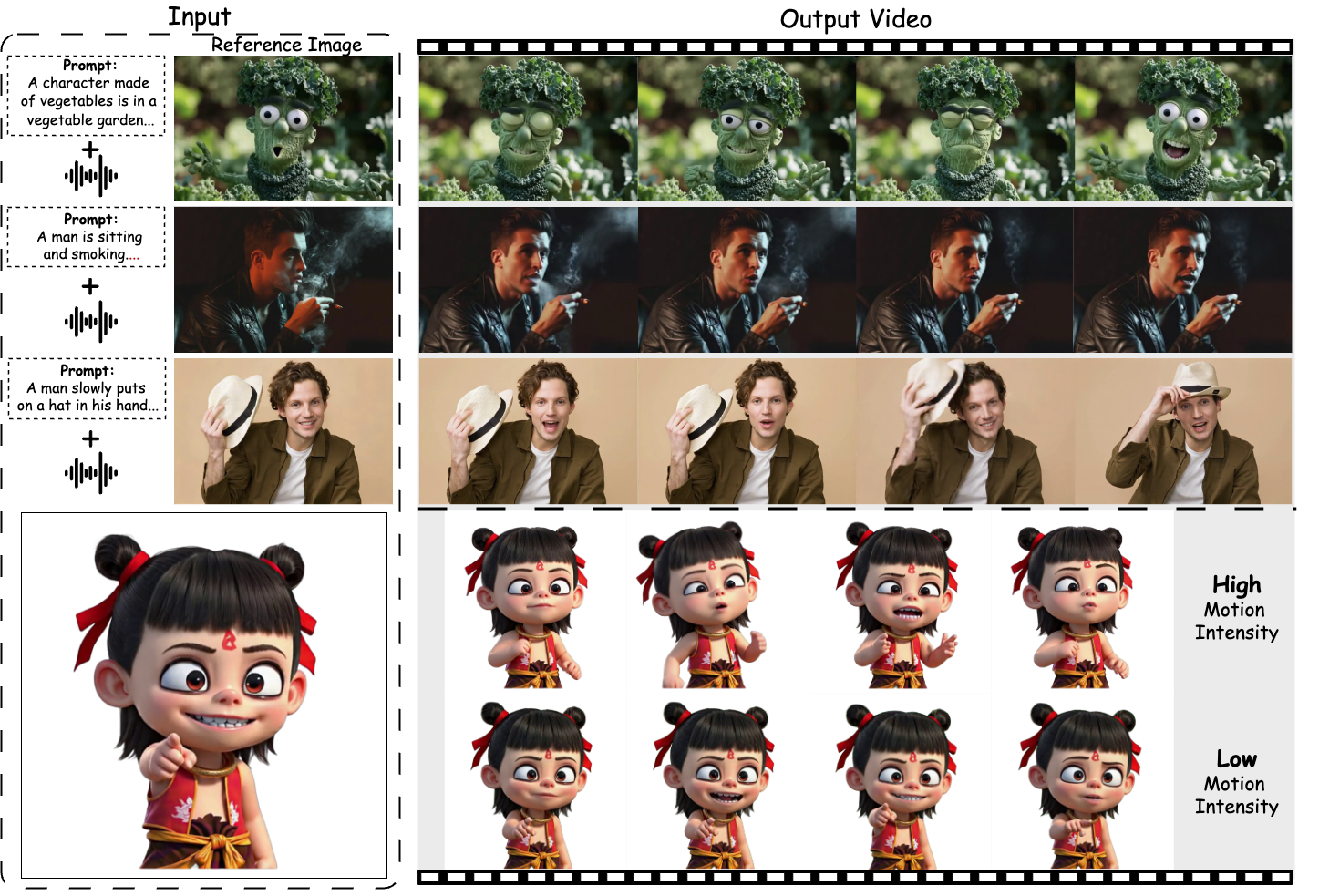Click the audio waveform icon below the vegetable garden prompt
1319x896 pixels.
(90, 176)
